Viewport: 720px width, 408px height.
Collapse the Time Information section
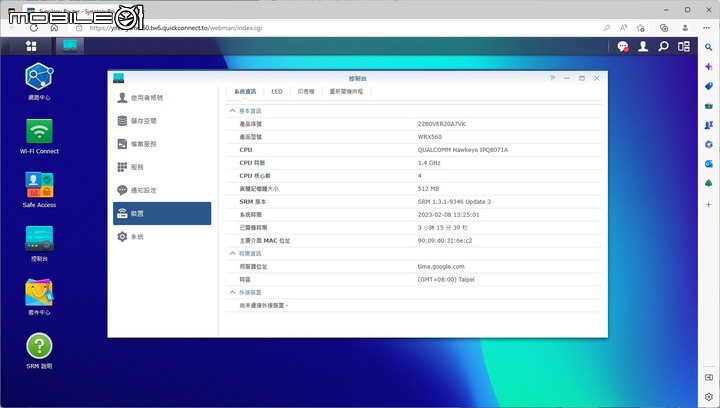click(x=232, y=253)
